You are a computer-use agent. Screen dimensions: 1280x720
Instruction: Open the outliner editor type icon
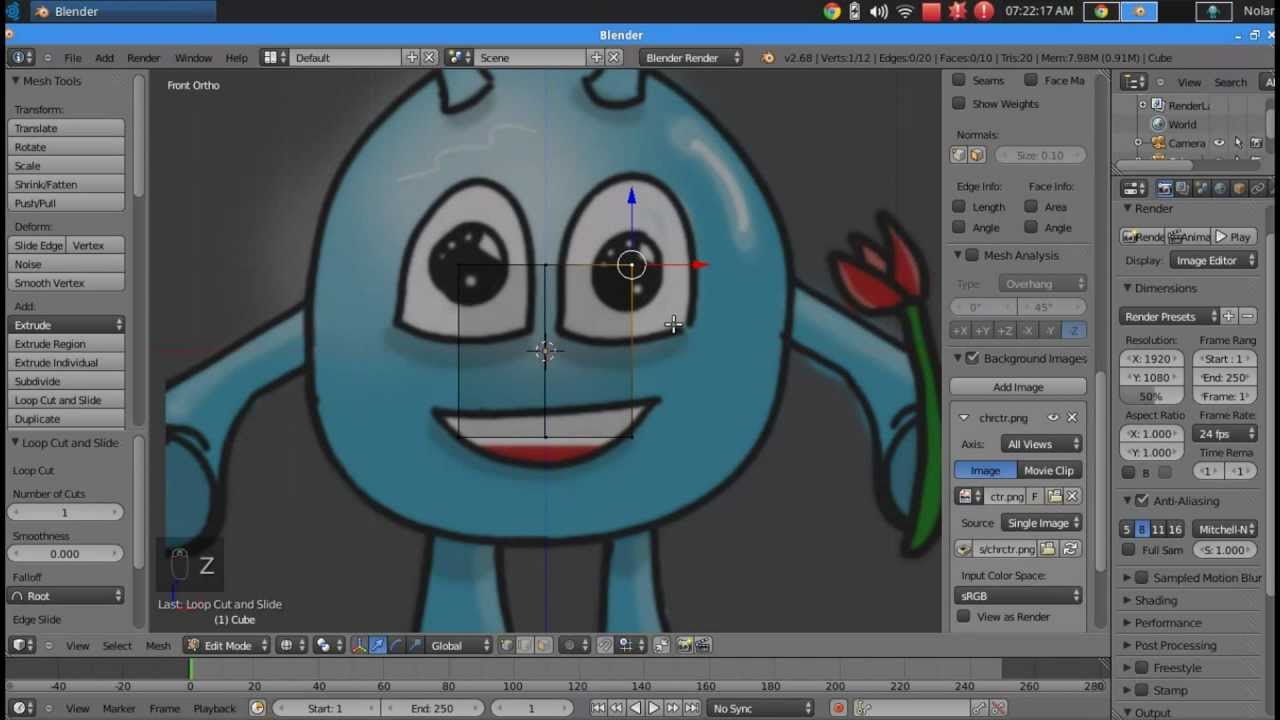[x=1134, y=82]
